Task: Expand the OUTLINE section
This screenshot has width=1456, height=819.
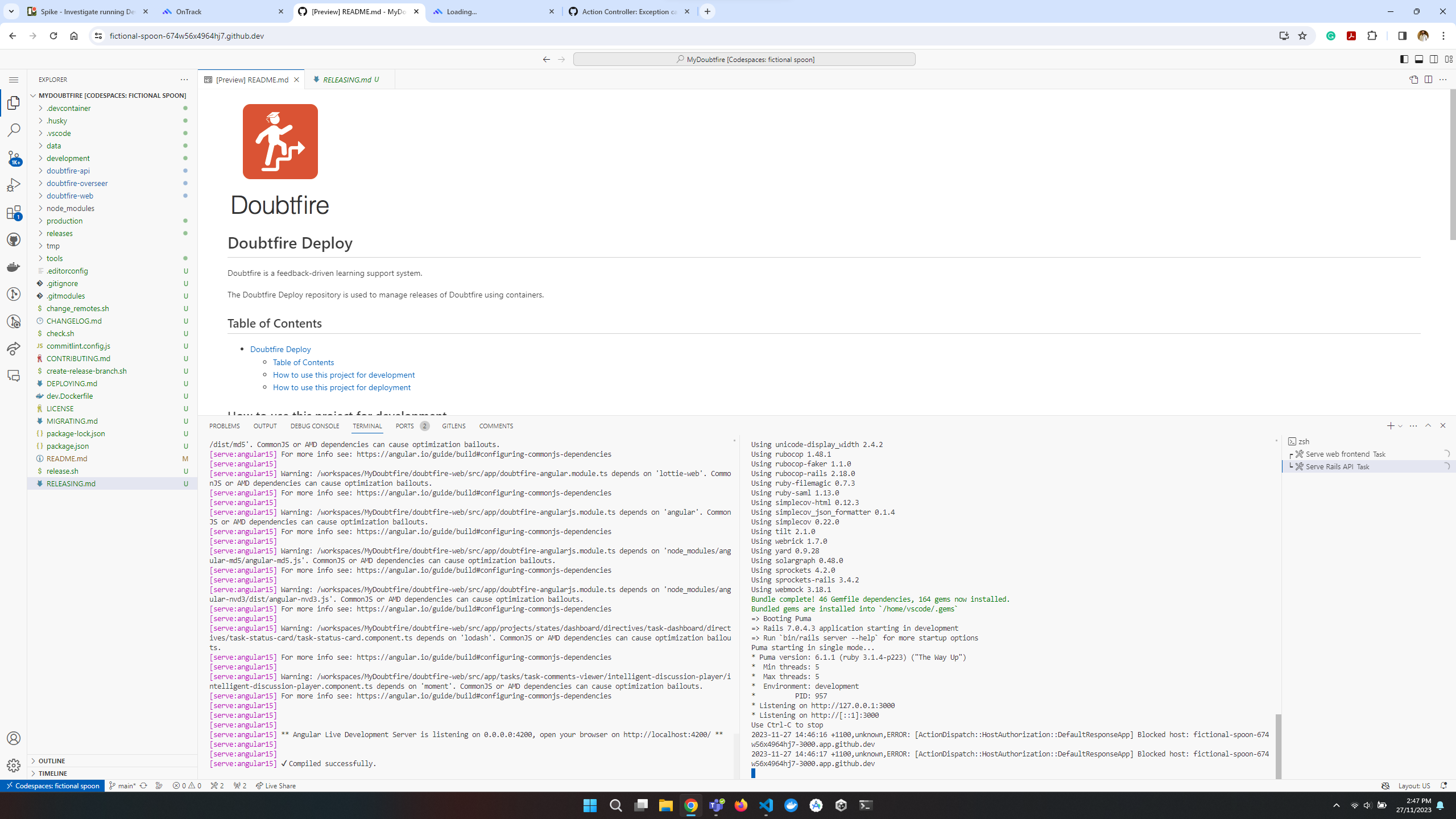Action: tap(52, 760)
